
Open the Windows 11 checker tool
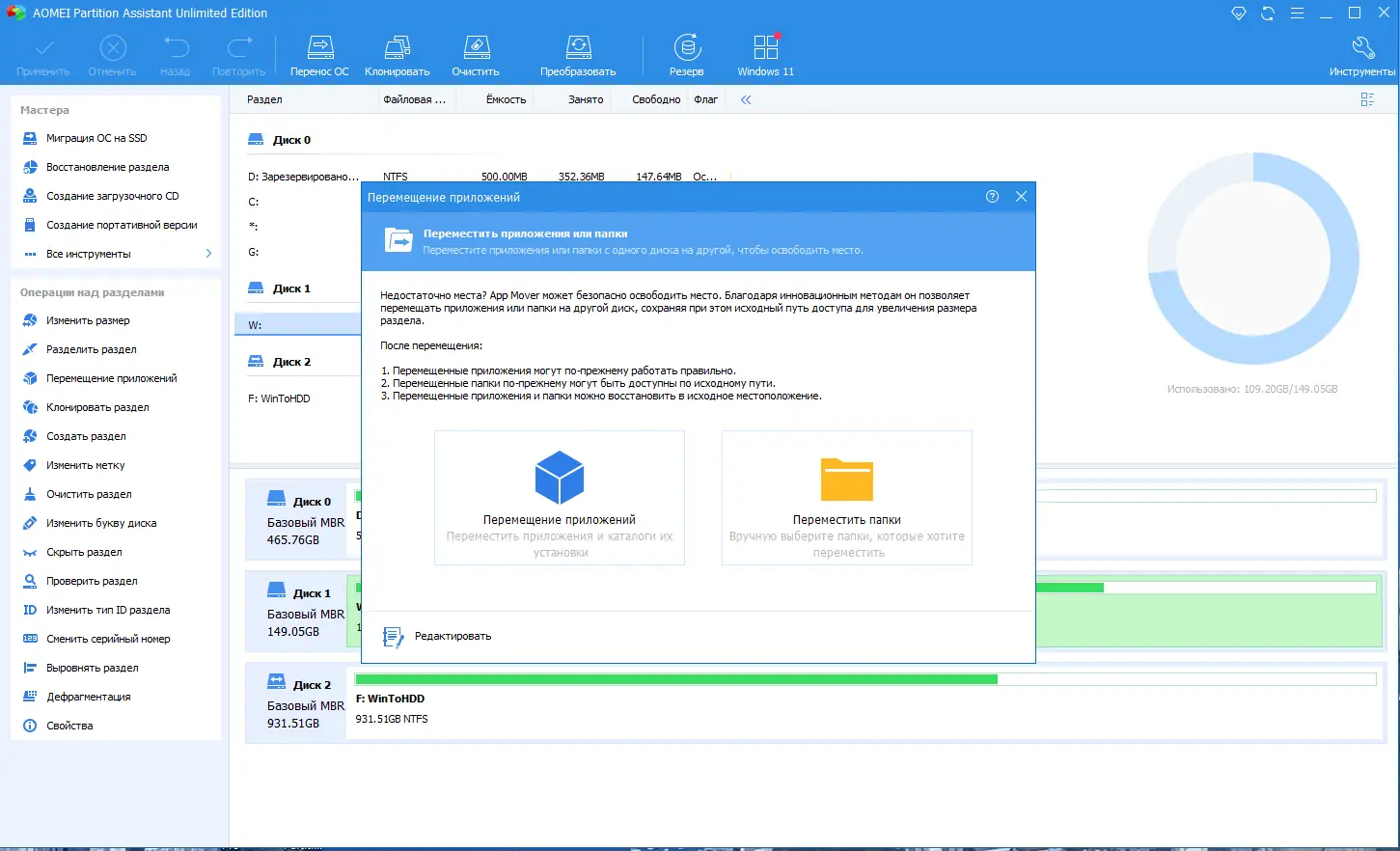coord(766,56)
